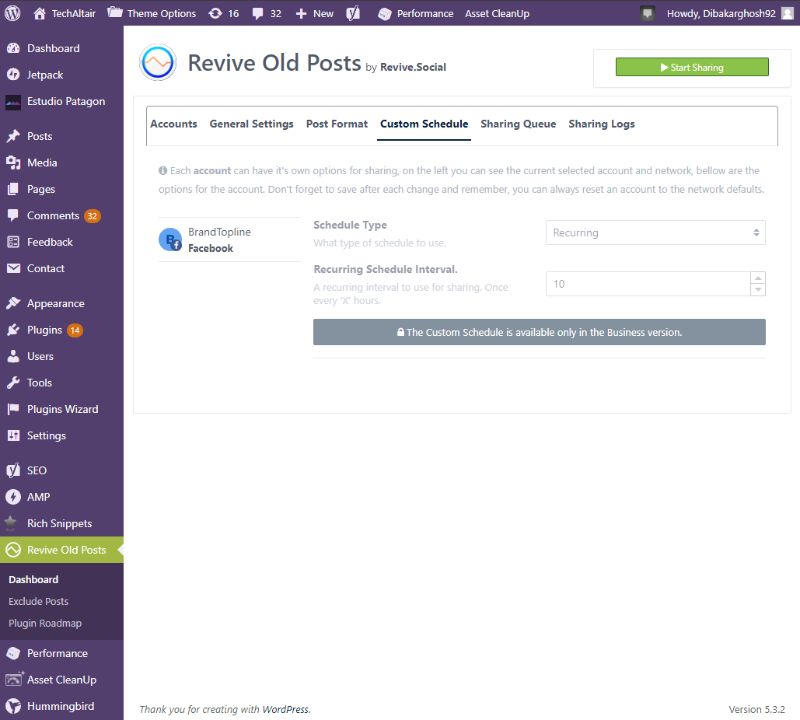Switch to the General Settings tab
Image resolution: width=800 pixels, height=720 pixels.
coord(252,124)
